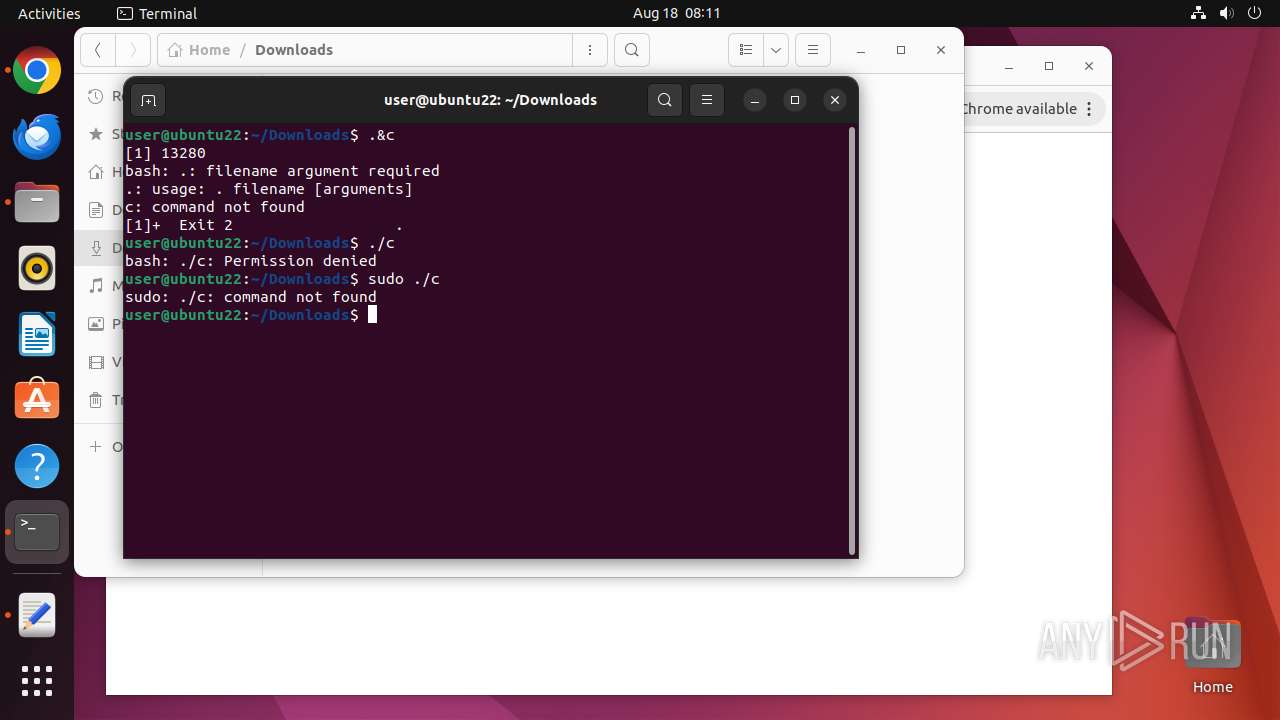Image resolution: width=1280 pixels, height=720 pixels.
Task: Open Rhythmbox music player in dock
Action: click(x=37, y=269)
